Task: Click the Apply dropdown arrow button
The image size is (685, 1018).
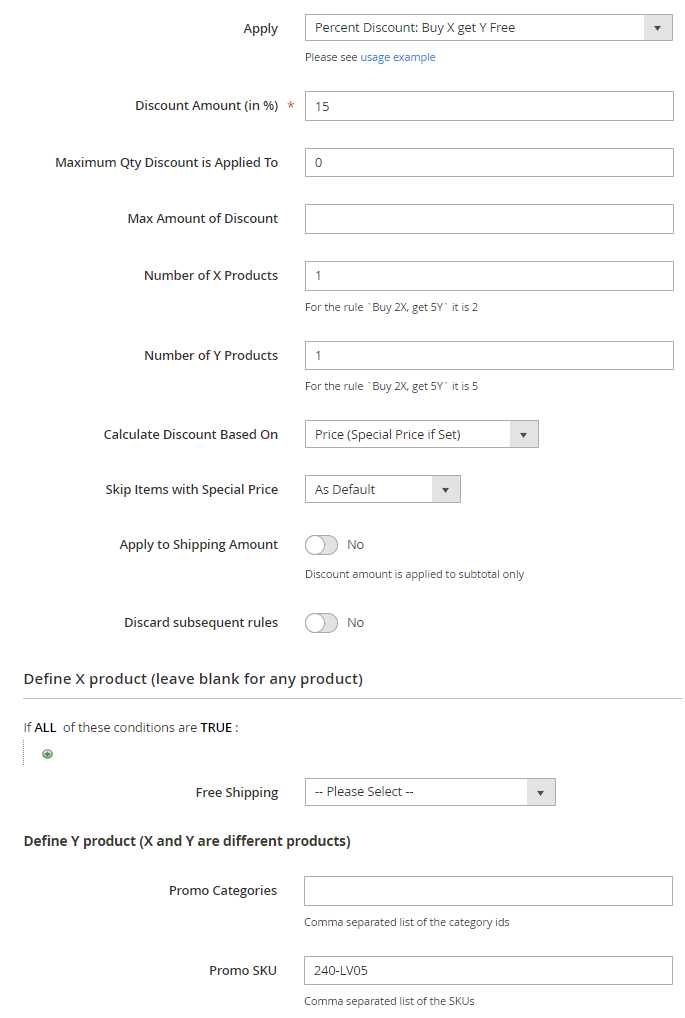Action: click(x=657, y=28)
